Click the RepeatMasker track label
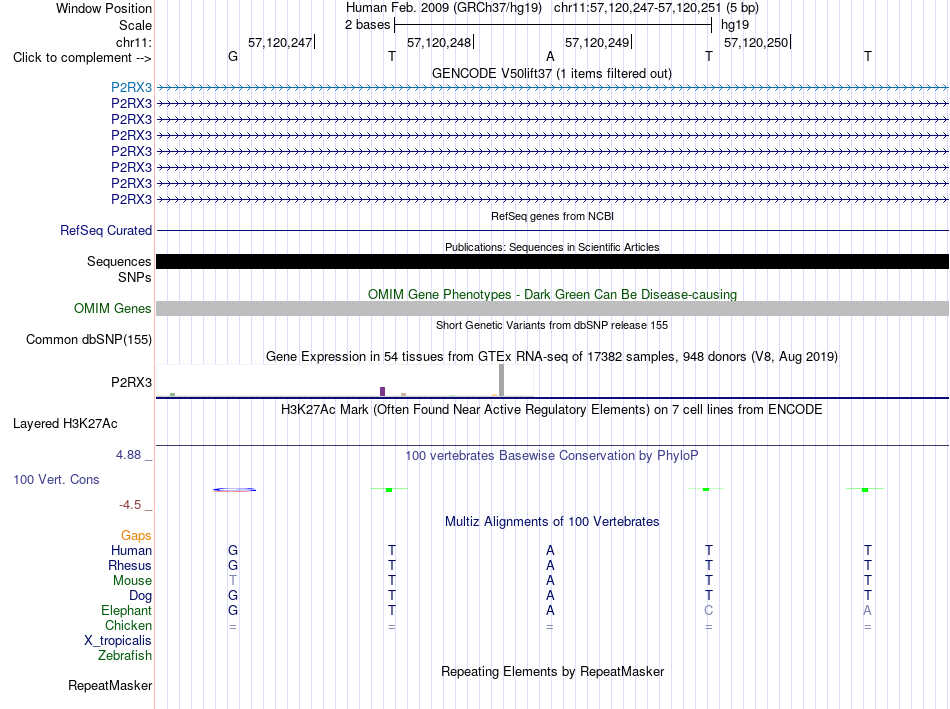950x709 pixels. coord(110,685)
